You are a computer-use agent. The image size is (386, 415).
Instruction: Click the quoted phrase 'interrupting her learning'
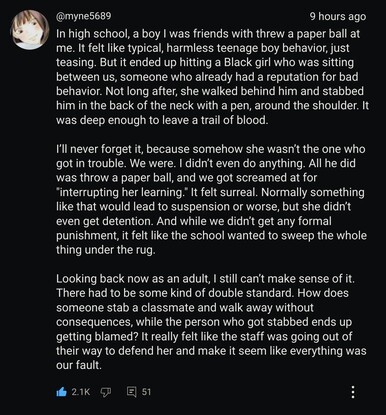pos(123,192)
